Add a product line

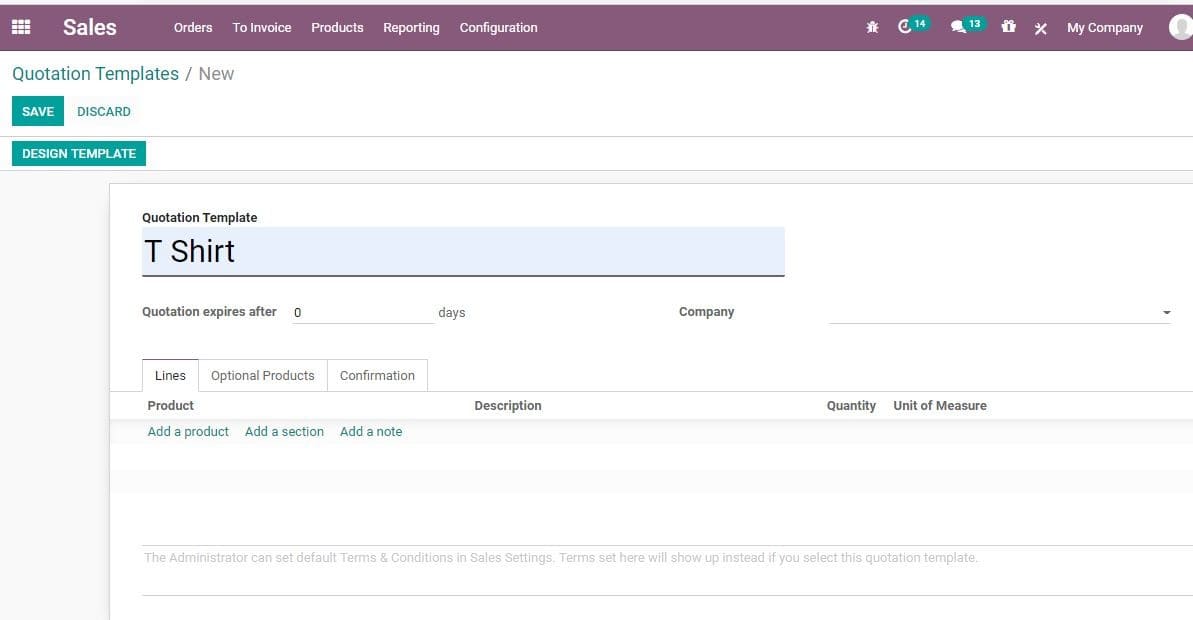pos(187,431)
